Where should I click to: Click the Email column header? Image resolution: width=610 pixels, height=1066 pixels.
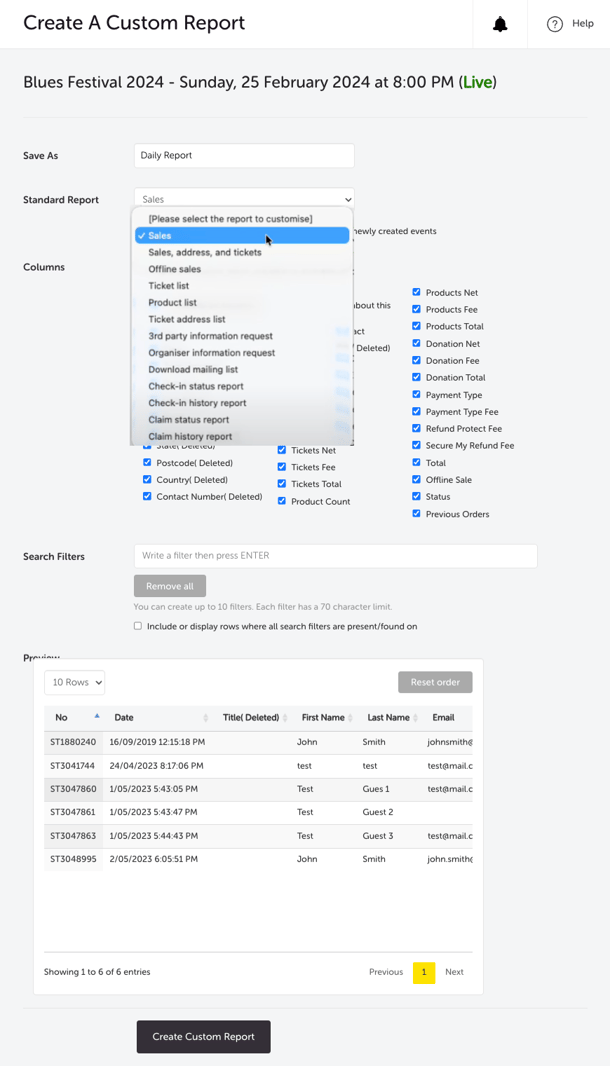pyautogui.click(x=443, y=718)
